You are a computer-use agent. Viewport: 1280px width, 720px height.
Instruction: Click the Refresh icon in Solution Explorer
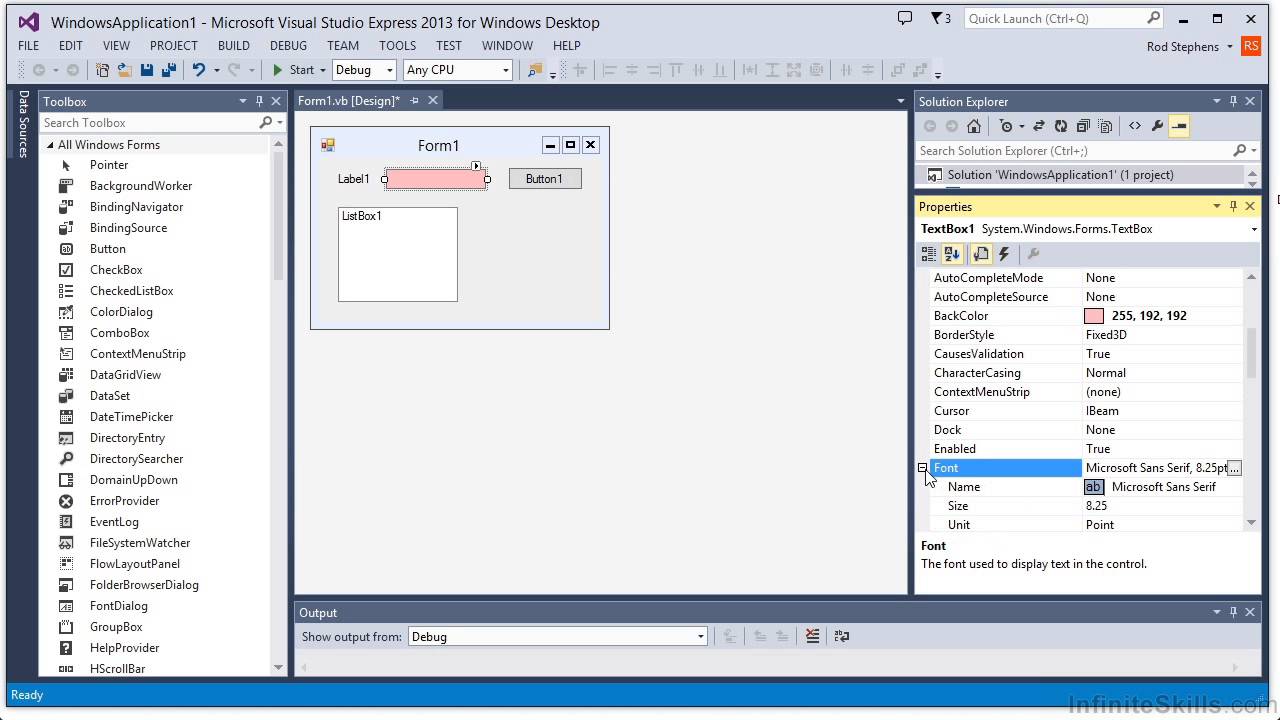coord(1061,126)
